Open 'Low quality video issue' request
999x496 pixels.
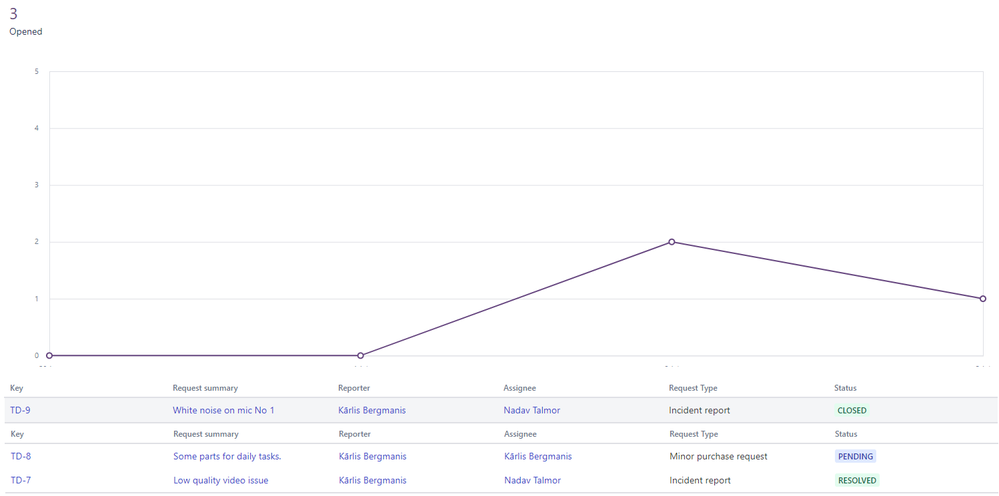pos(221,481)
